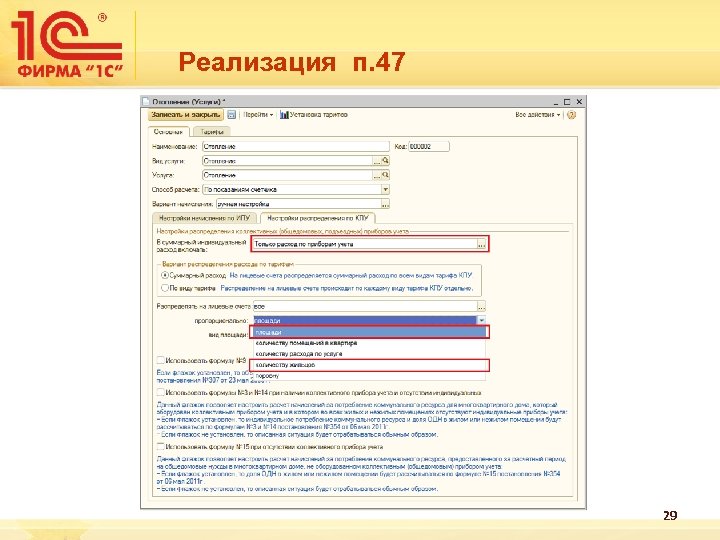Screen dimensions: 720x540
Task: Click the Наименование input field
Action: 296,146
